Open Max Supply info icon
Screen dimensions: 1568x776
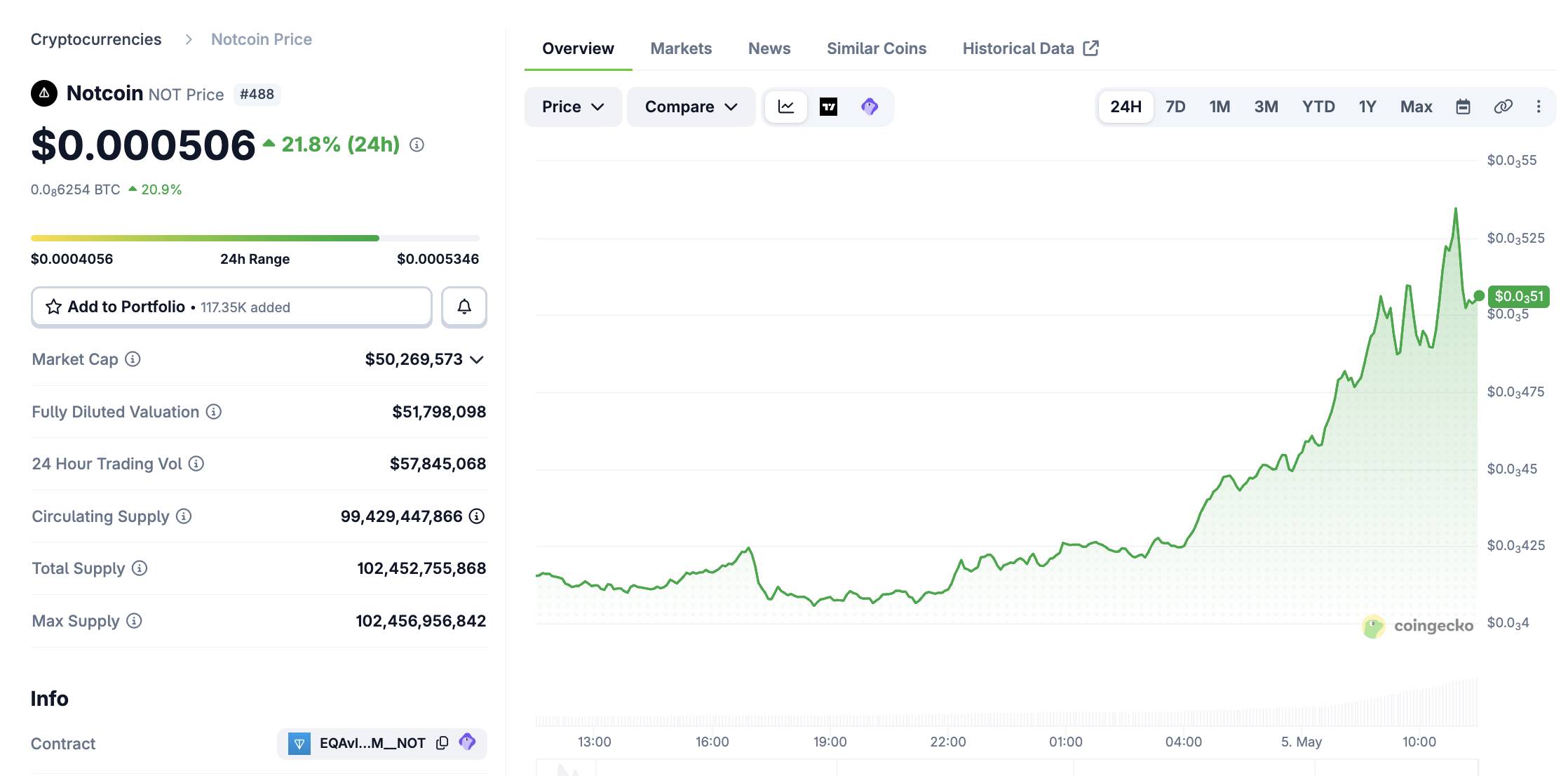134,621
